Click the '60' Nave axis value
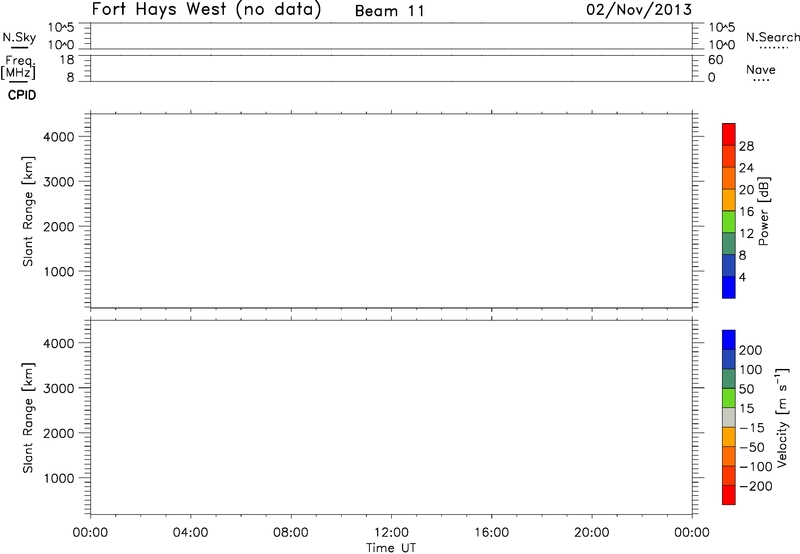800x554 pixels. click(715, 60)
